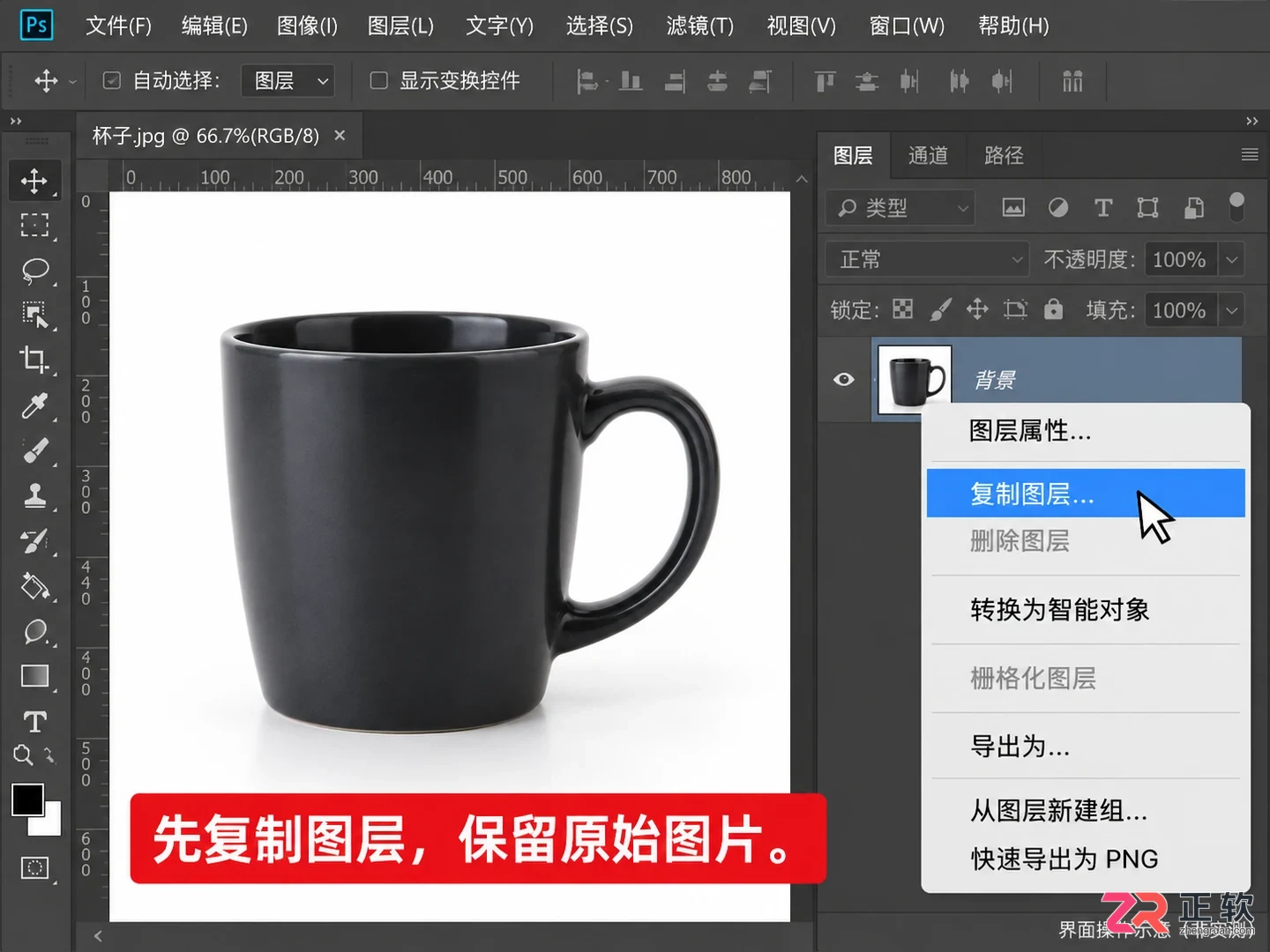Image resolution: width=1270 pixels, height=952 pixels.
Task: Toggle the layer filtering switch
Action: pos(1236,207)
